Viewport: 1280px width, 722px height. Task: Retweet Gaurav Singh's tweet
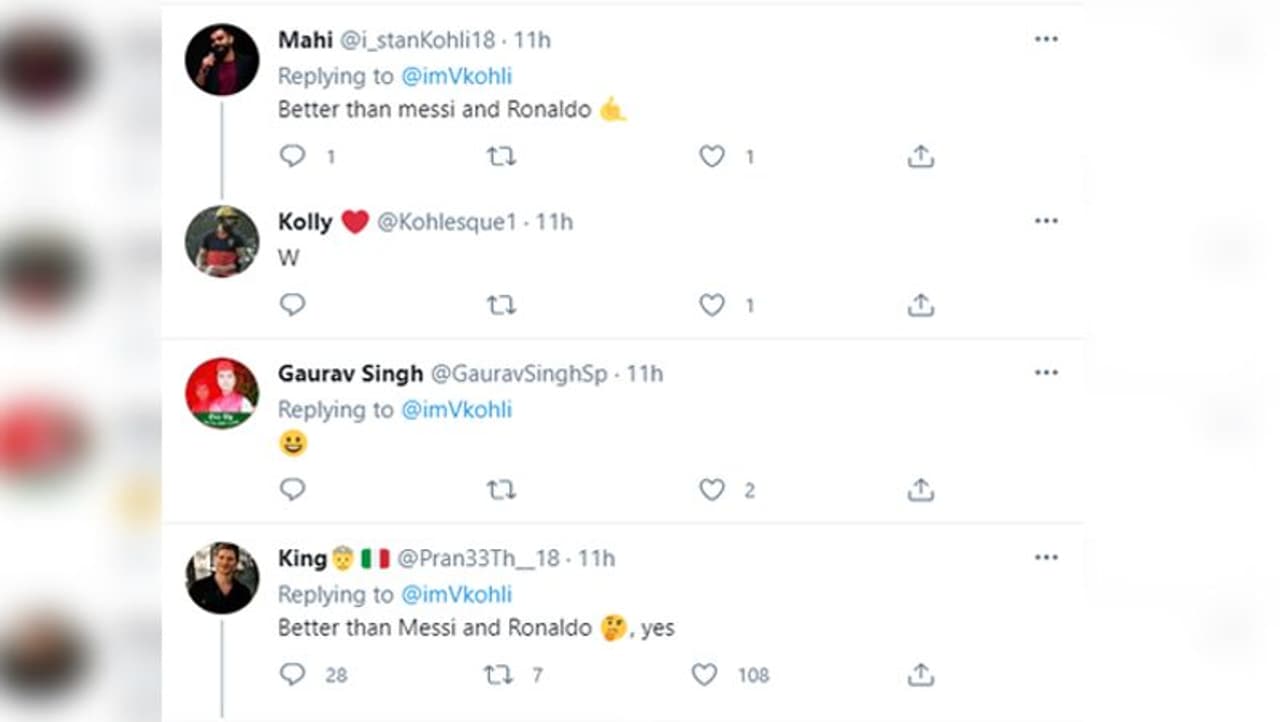(500, 489)
